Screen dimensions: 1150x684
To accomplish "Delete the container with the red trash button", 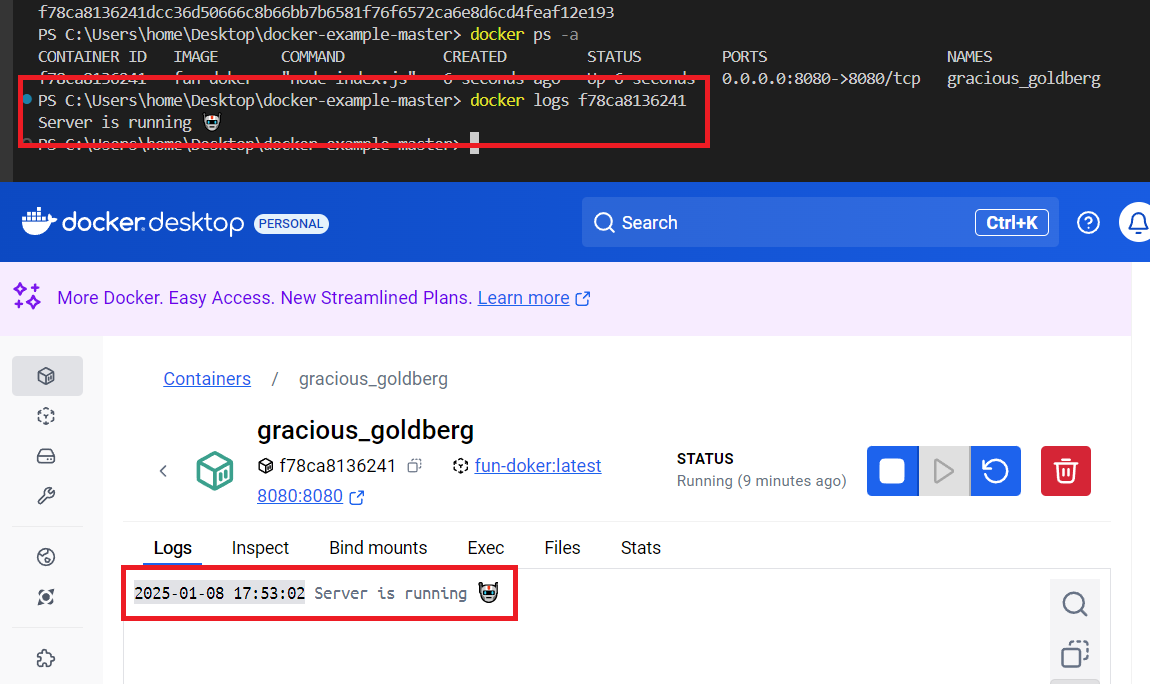I will tap(1066, 471).
